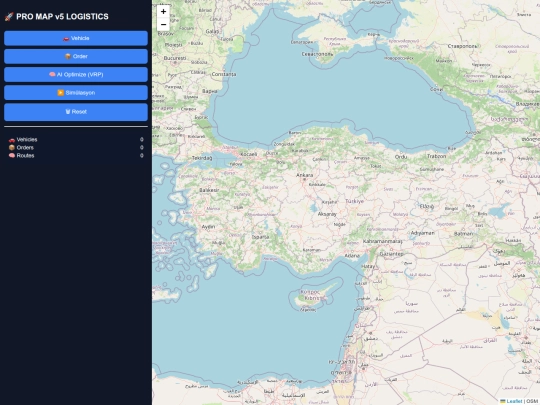Click Ставрополь on the map
This screenshot has width=540, height=405.
(462, 46)
